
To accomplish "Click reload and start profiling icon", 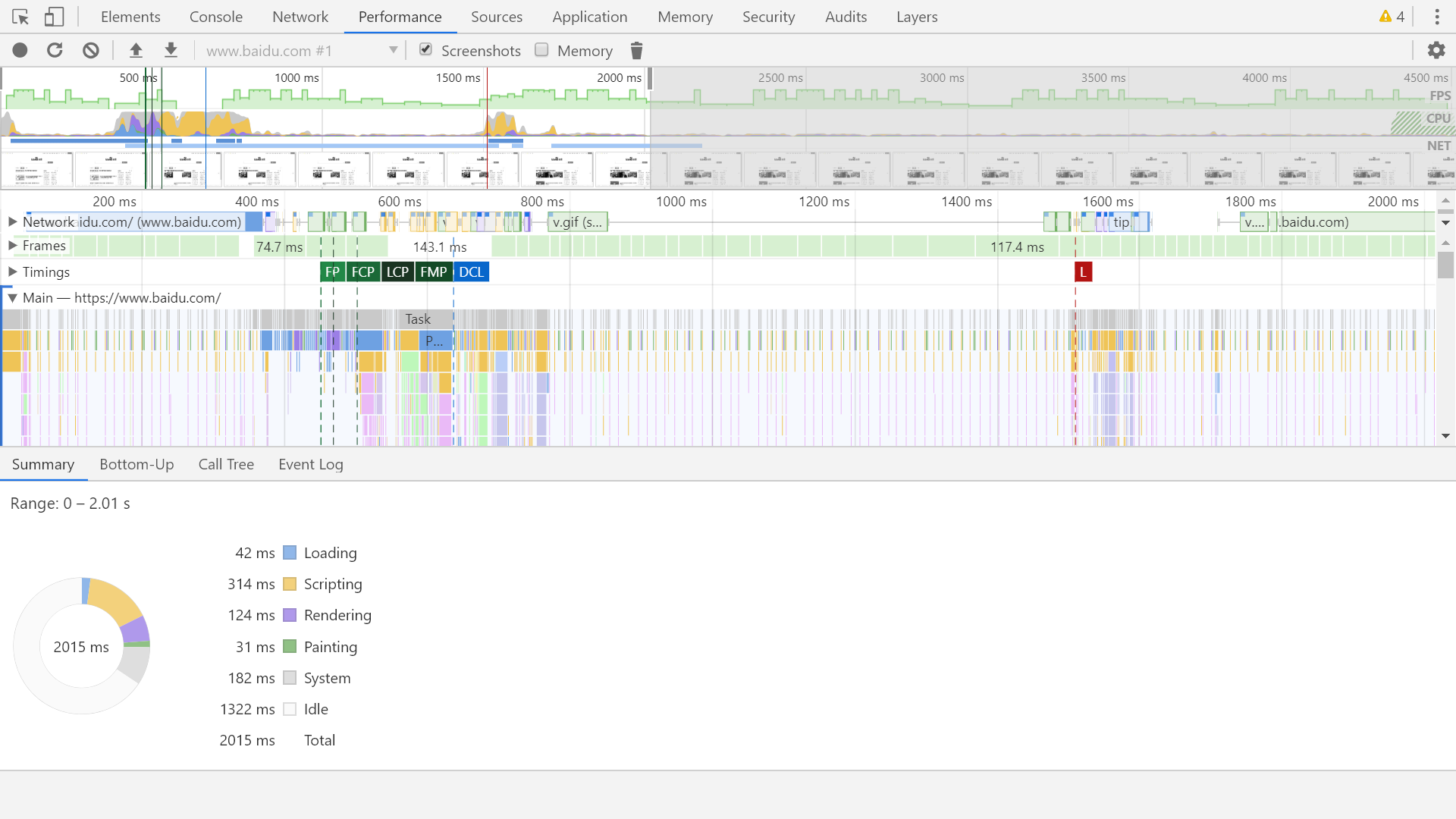I will point(55,51).
